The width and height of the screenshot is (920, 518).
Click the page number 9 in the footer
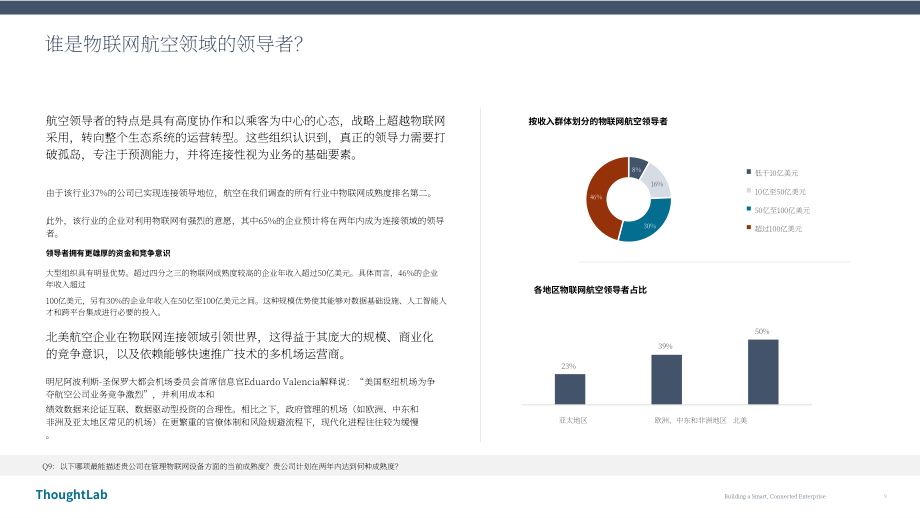click(x=885, y=496)
